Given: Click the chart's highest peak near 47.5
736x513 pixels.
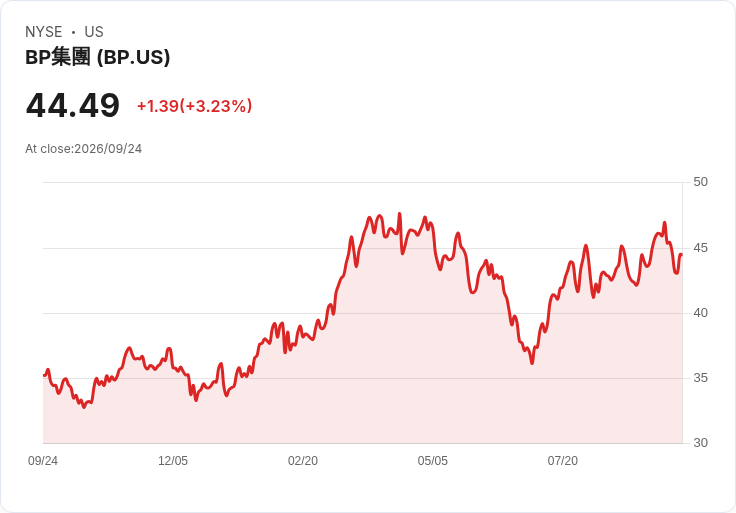Looking at the screenshot, I should pyautogui.click(x=399, y=214).
